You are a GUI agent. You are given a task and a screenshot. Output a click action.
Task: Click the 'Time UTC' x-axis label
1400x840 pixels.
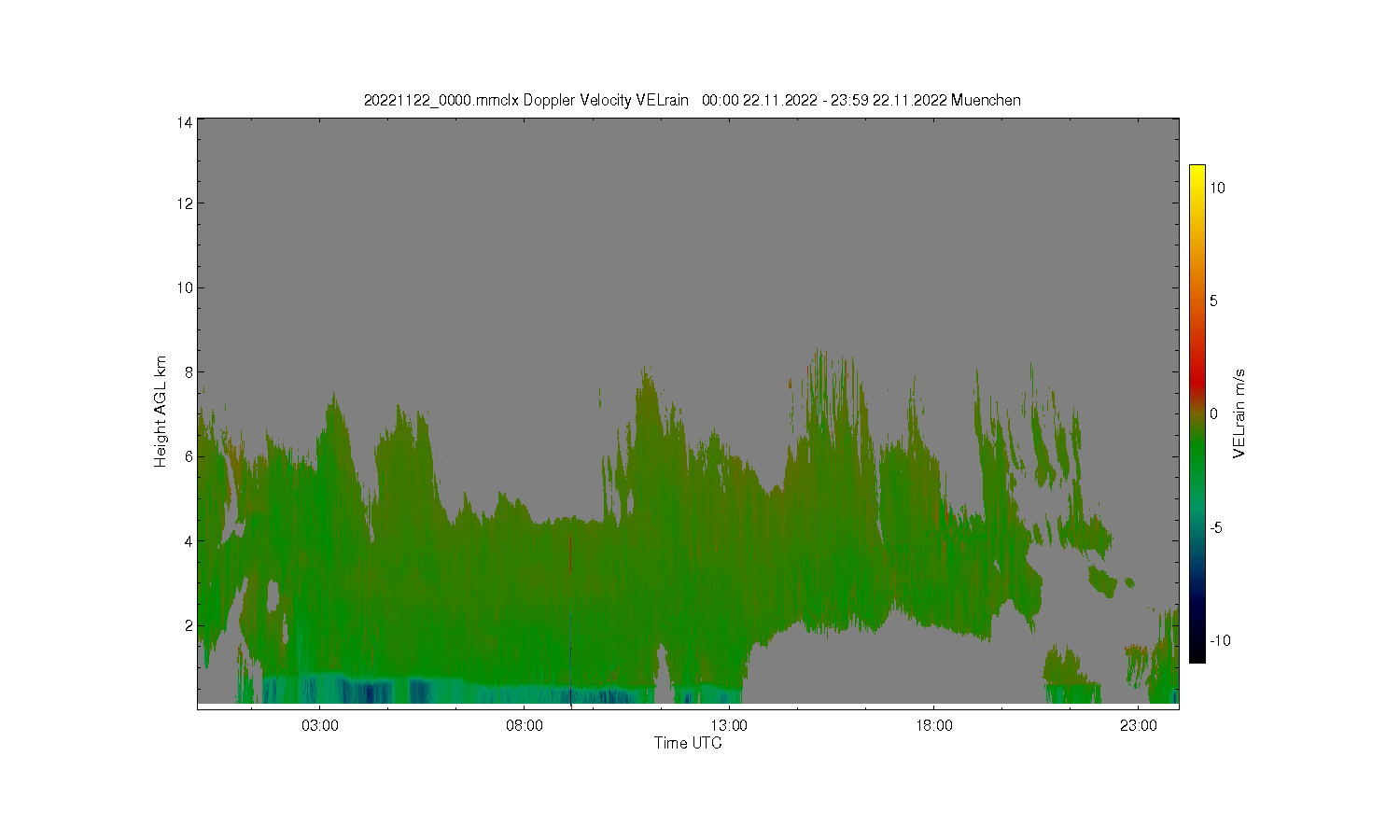[688, 744]
